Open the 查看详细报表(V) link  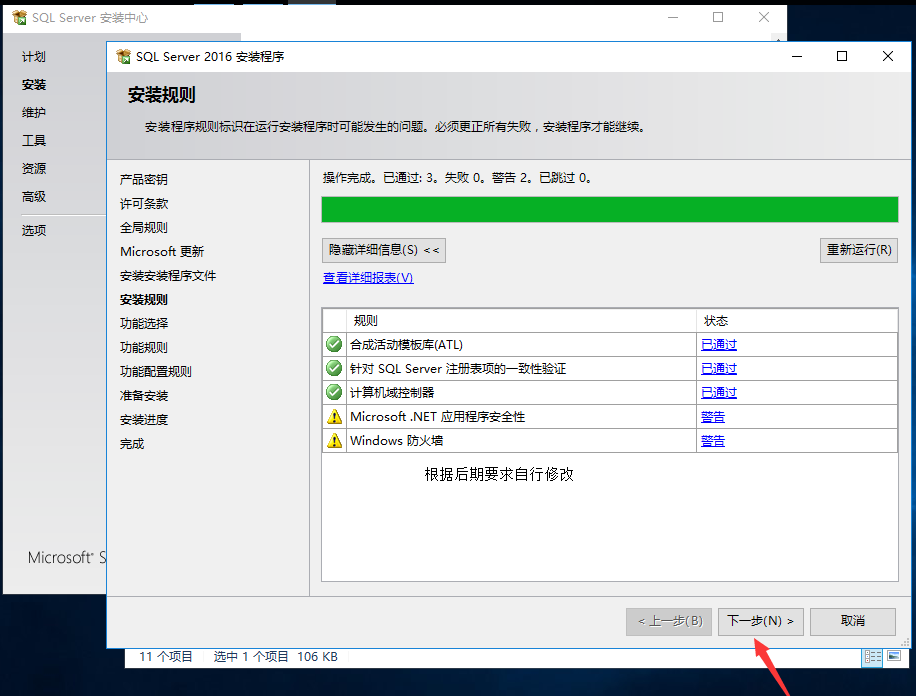(x=368, y=278)
